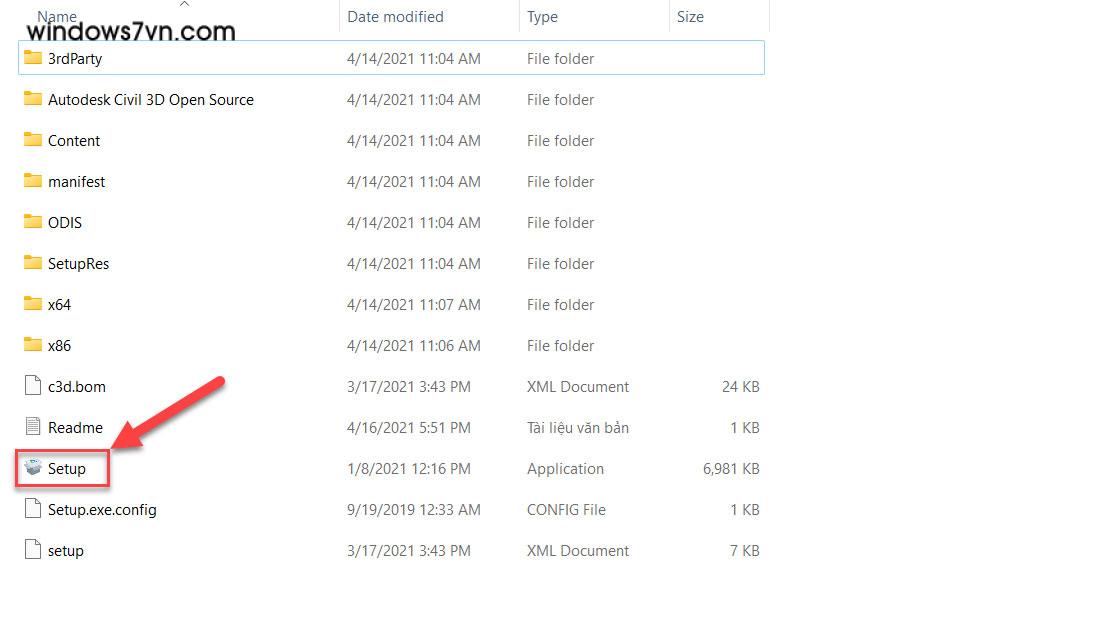This screenshot has height=636, width=1104.
Task: Select the manifest folder icon
Action: tap(33, 181)
